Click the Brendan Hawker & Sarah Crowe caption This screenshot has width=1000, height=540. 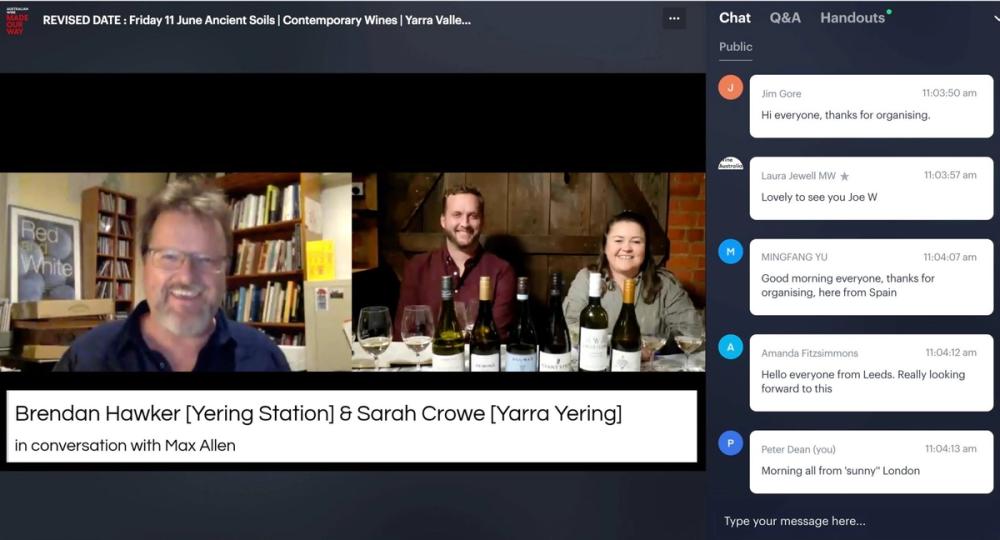click(x=318, y=414)
